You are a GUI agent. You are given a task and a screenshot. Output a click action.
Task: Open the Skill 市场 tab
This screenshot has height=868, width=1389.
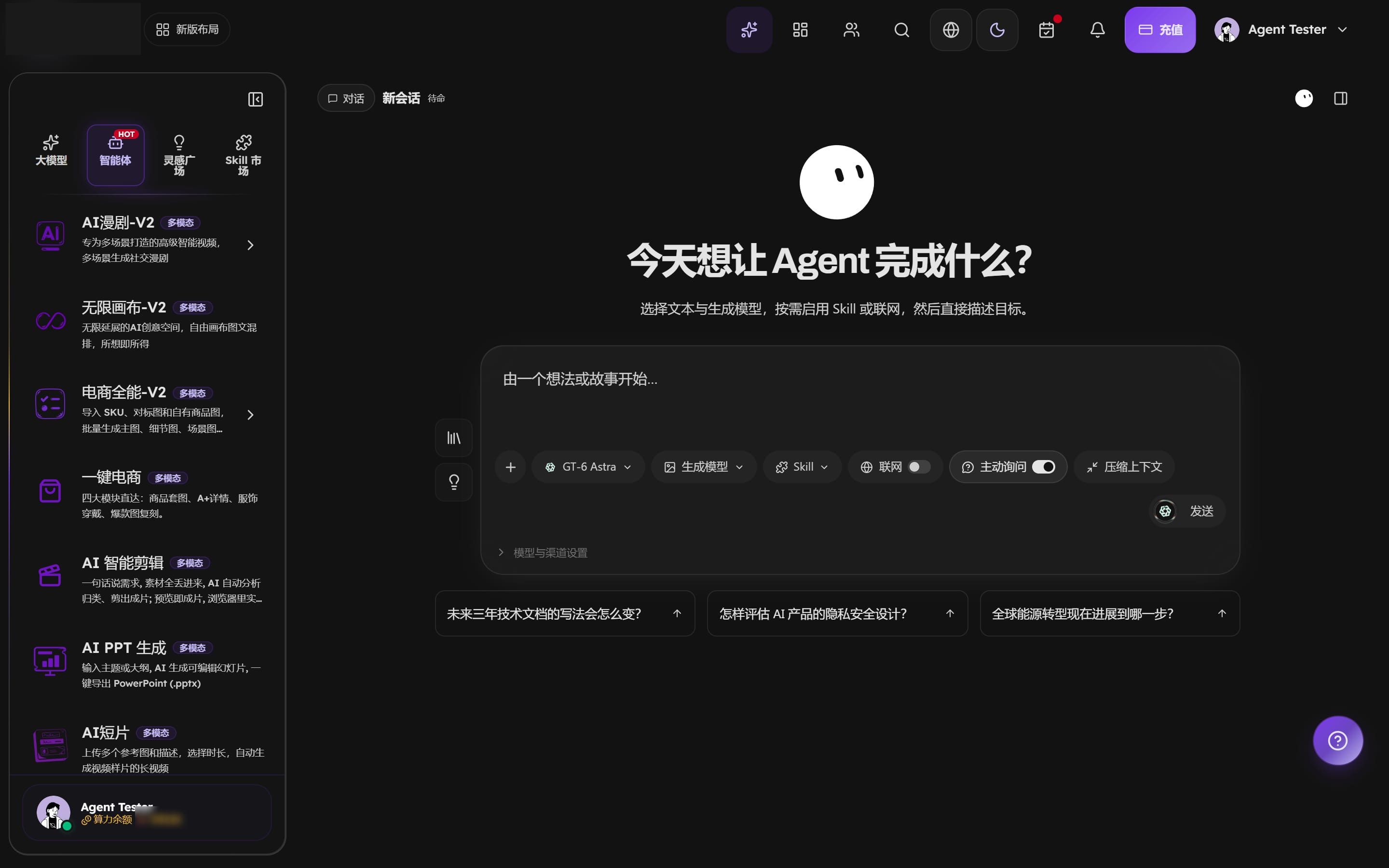tap(244, 155)
